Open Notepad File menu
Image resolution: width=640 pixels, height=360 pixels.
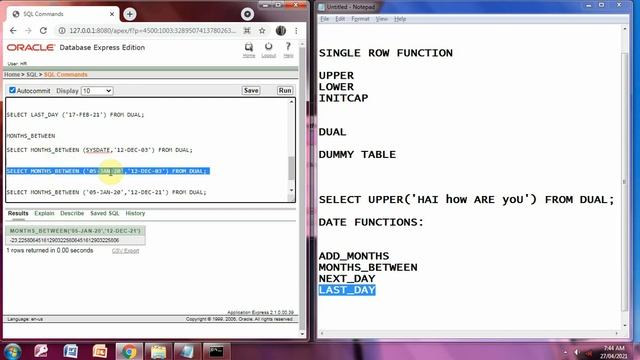click(x=324, y=19)
